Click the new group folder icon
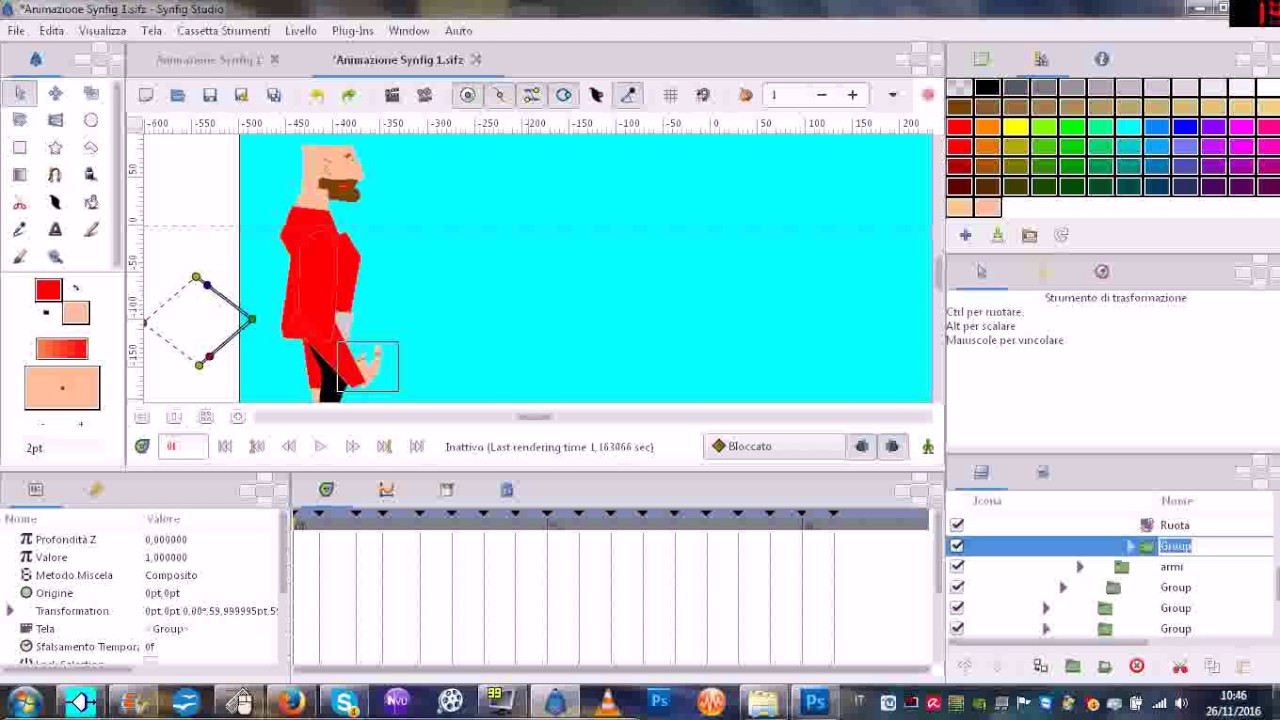1280x720 pixels. pyautogui.click(x=1072, y=666)
